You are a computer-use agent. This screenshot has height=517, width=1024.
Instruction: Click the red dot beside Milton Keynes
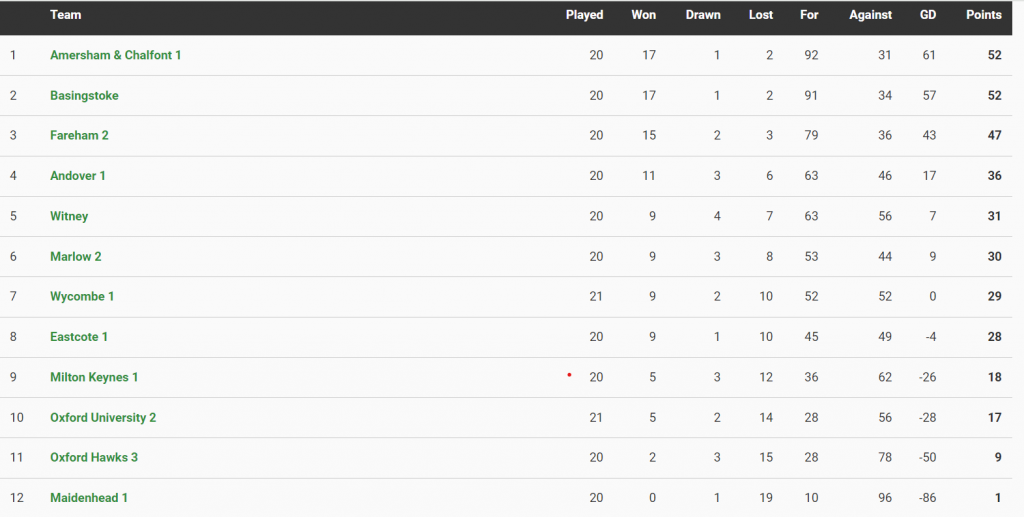pyautogui.click(x=569, y=375)
